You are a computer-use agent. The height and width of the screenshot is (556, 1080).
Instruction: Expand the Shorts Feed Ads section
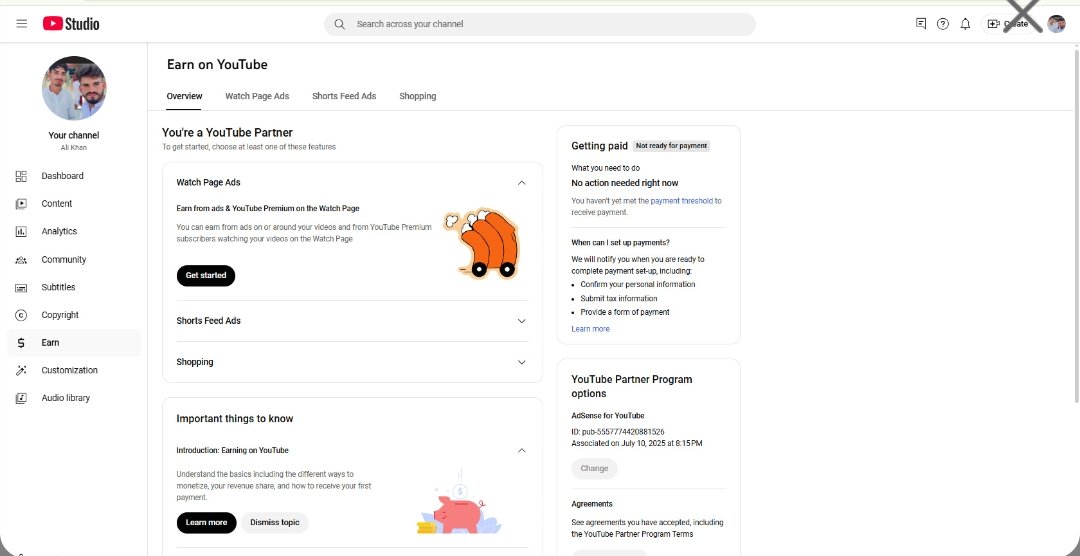click(352, 321)
